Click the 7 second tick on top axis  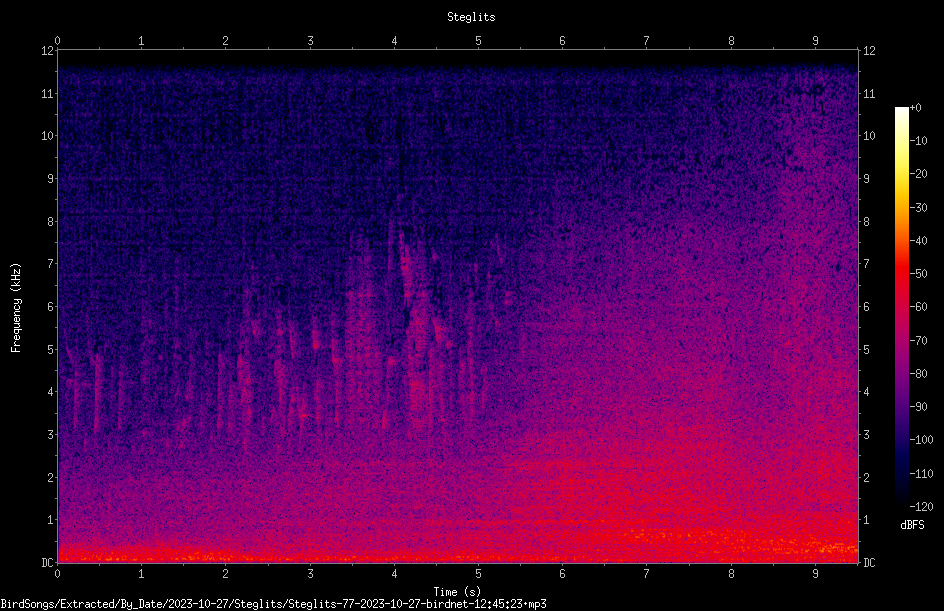[647, 41]
